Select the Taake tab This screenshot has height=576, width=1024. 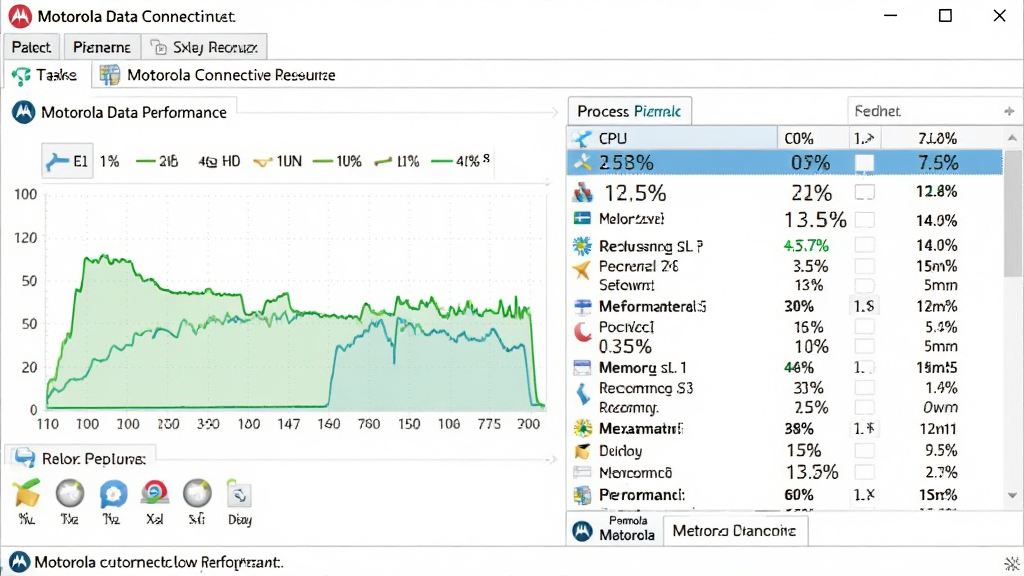[45, 75]
